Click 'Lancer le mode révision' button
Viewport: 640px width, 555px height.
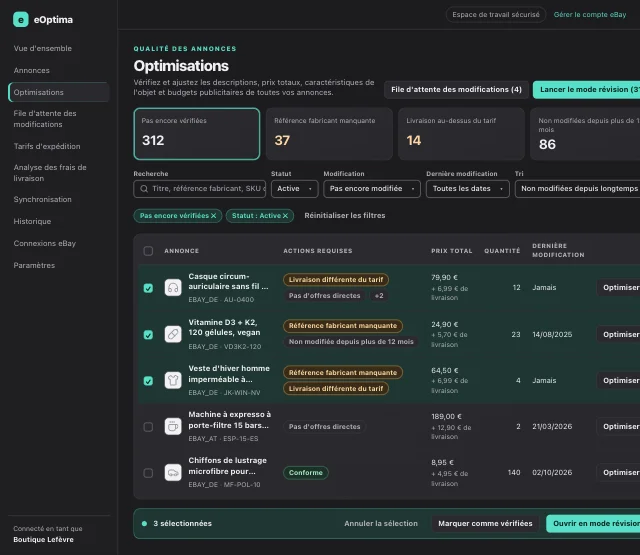pyautogui.click(x=586, y=89)
